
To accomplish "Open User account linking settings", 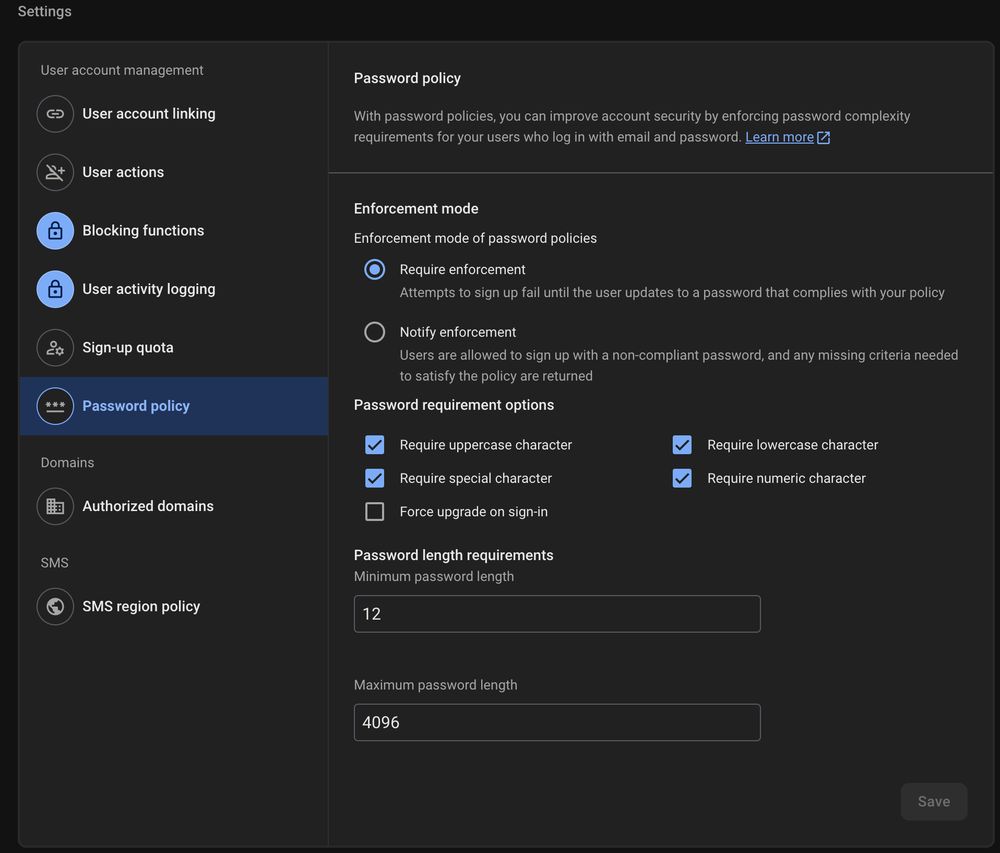I will click(x=173, y=113).
